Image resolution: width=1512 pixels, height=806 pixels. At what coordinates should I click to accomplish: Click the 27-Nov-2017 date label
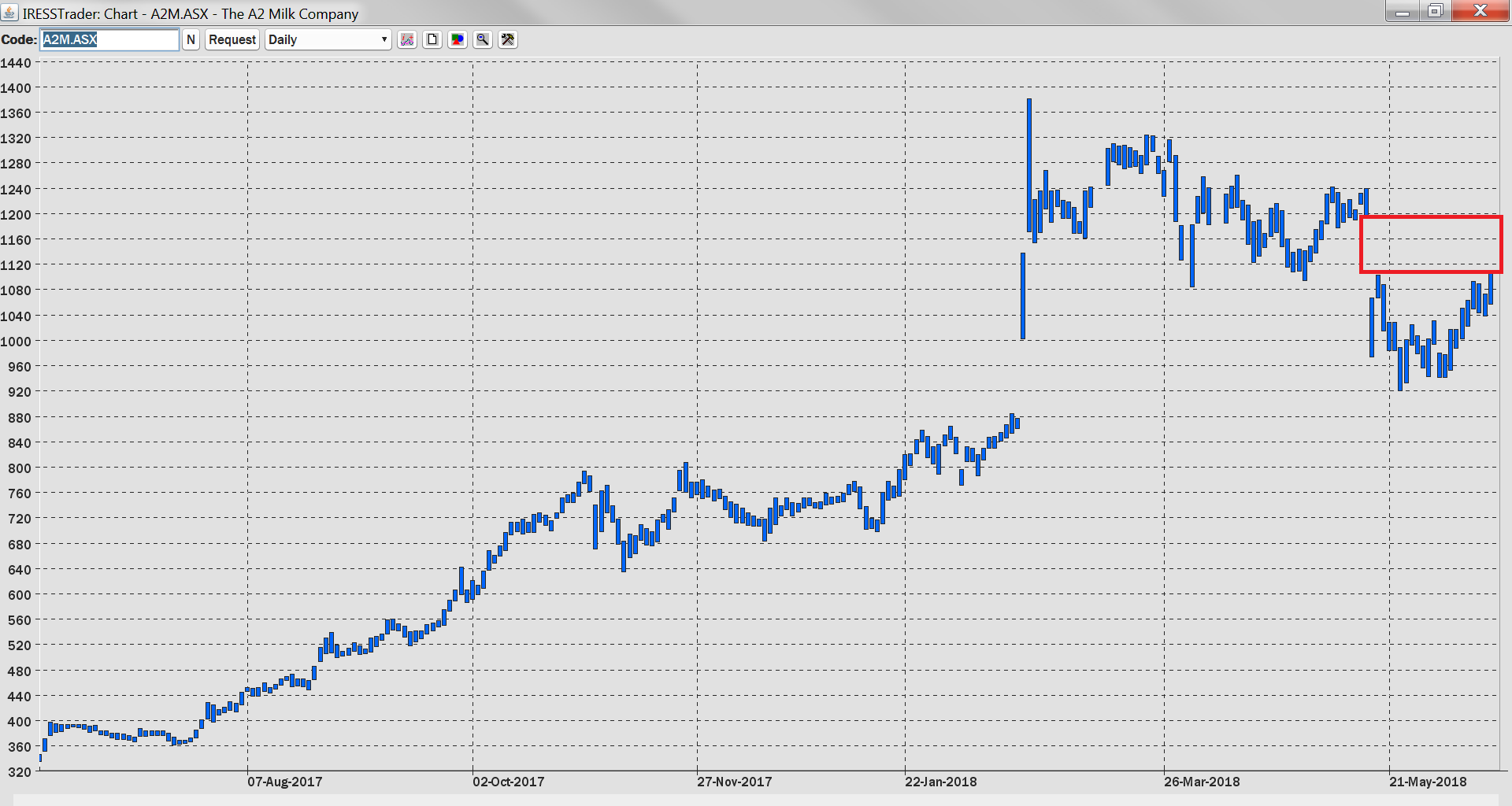point(735,782)
